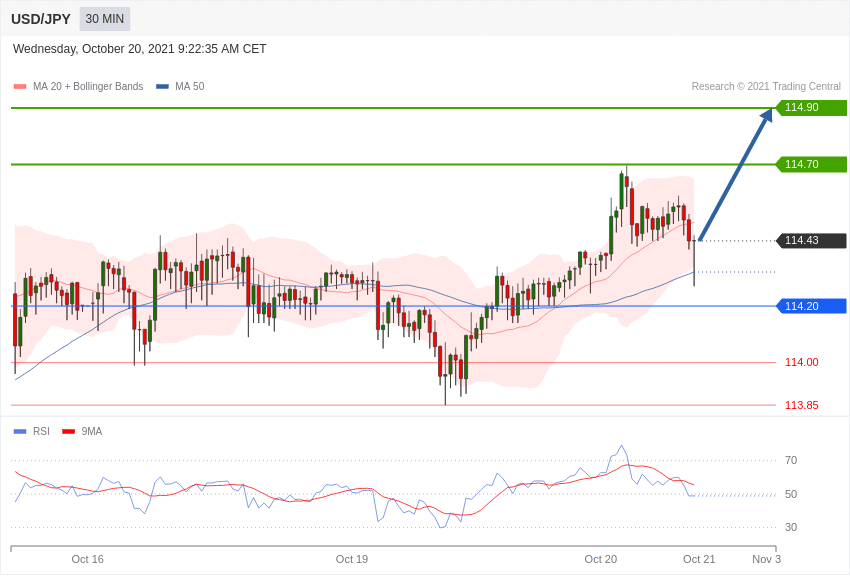Click the blue 114.20 pivot price tag
This screenshot has height=576, width=850.
click(811, 306)
